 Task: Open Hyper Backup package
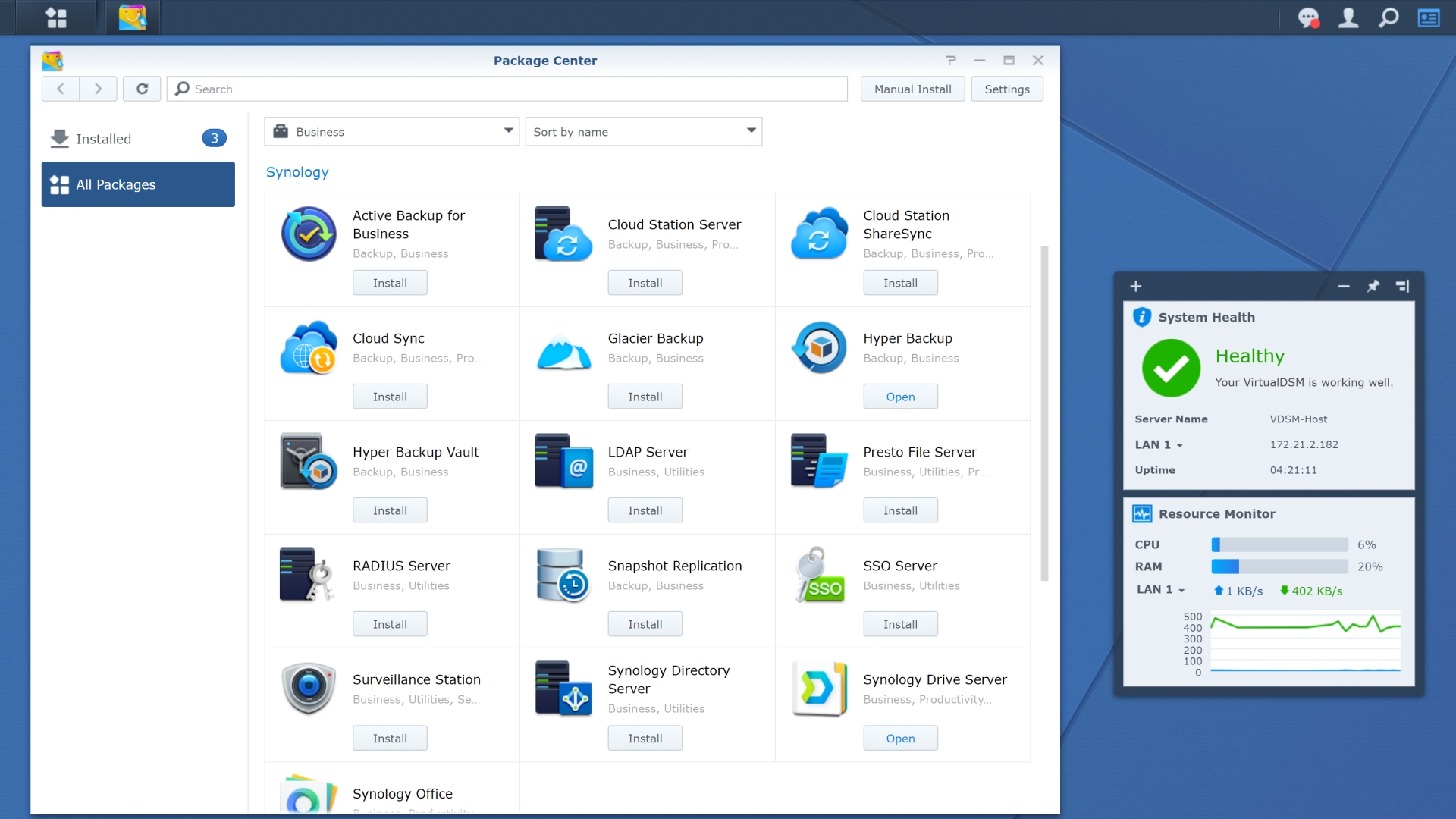(x=900, y=396)
